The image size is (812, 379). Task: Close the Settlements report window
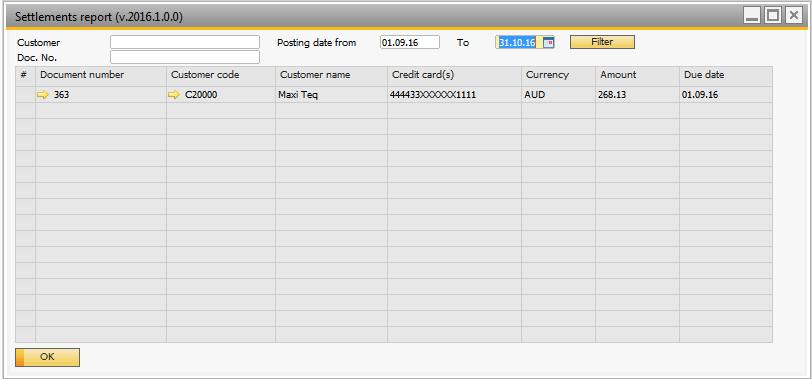[793, 16]
